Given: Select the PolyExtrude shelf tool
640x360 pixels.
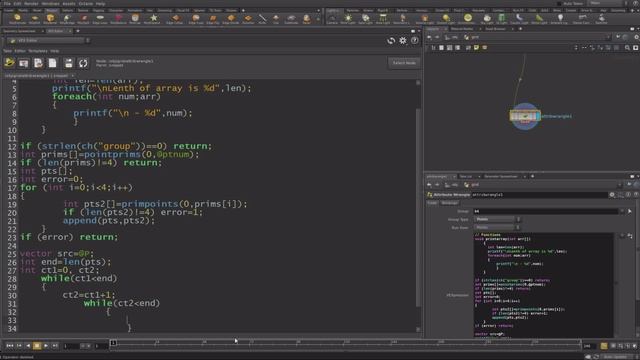Looking at the screenshot, I should pos(17,19).
